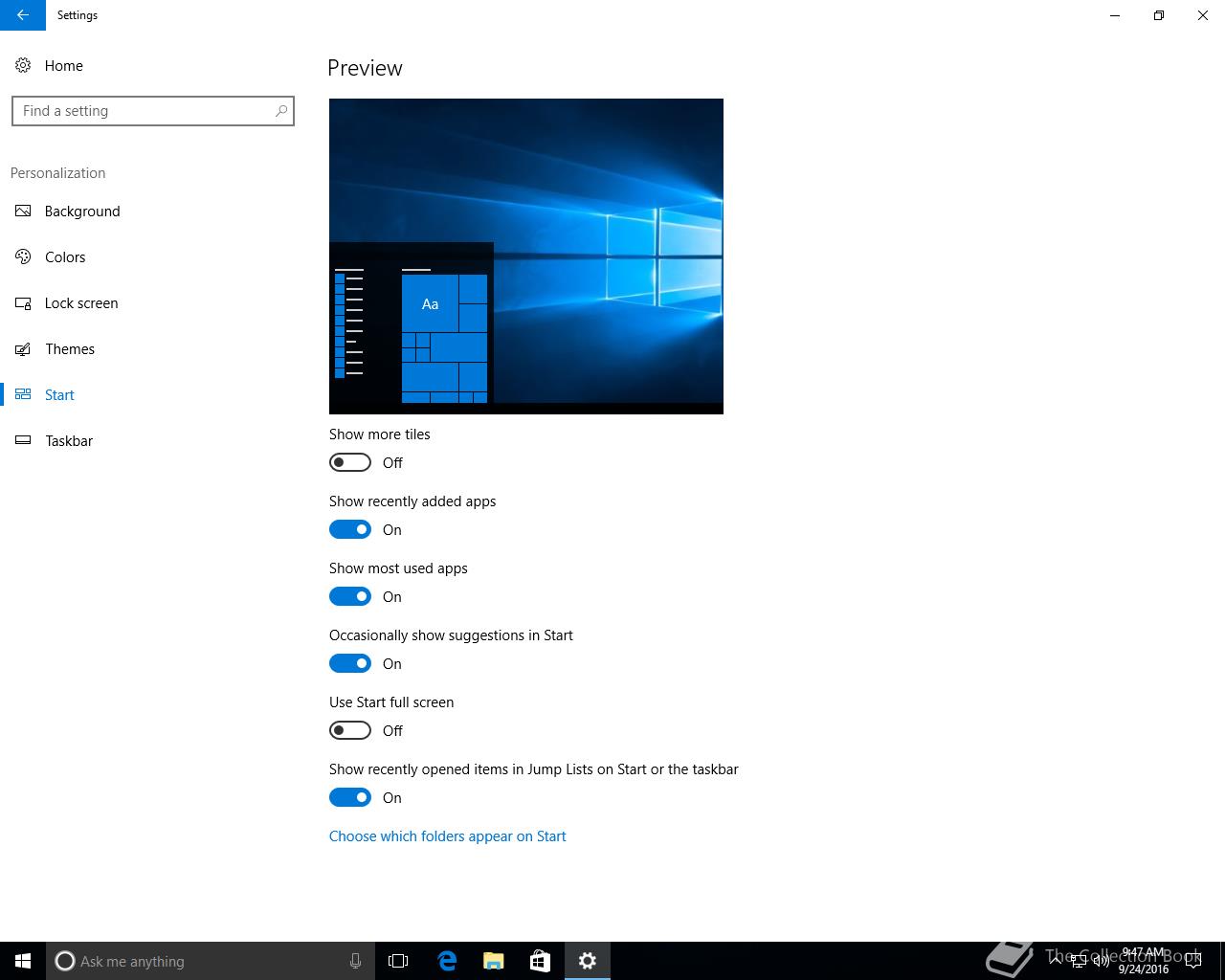The height and width of the screenshot is (980, 1225).
Task: Restore down the Settings window
Action: pos(1159,15)
